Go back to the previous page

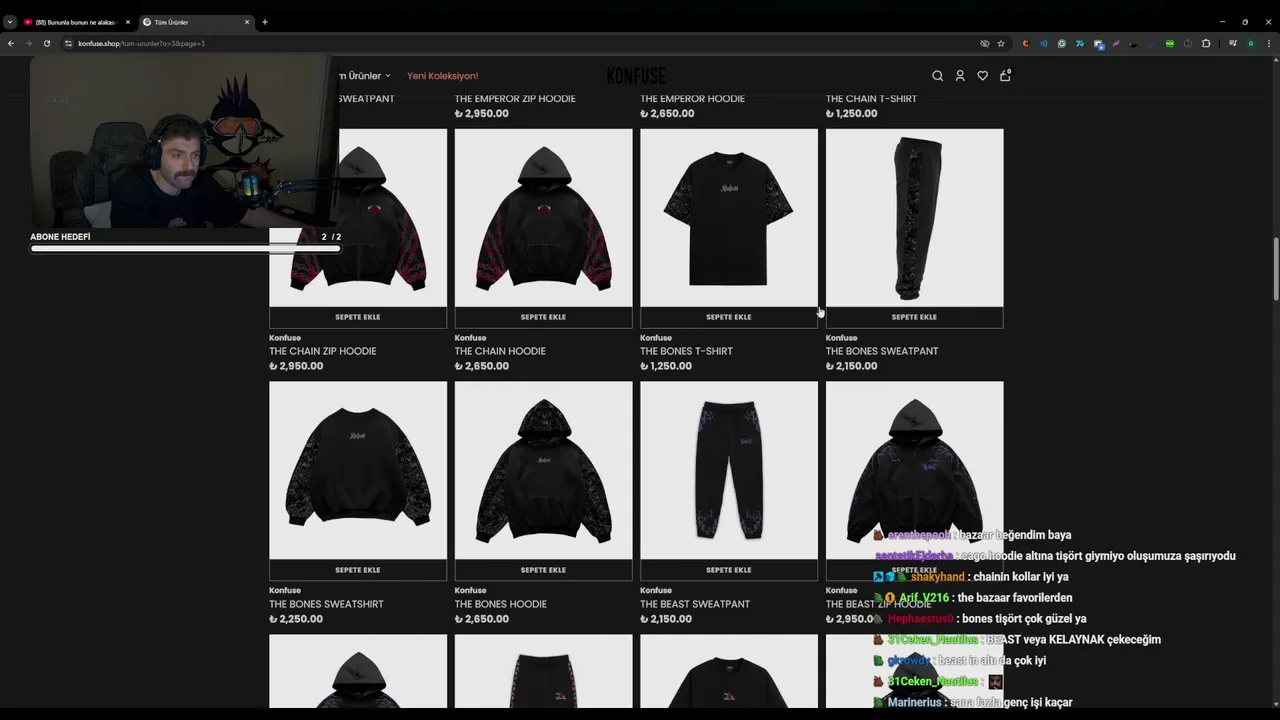pyautogui.click(x=10, y=43)
